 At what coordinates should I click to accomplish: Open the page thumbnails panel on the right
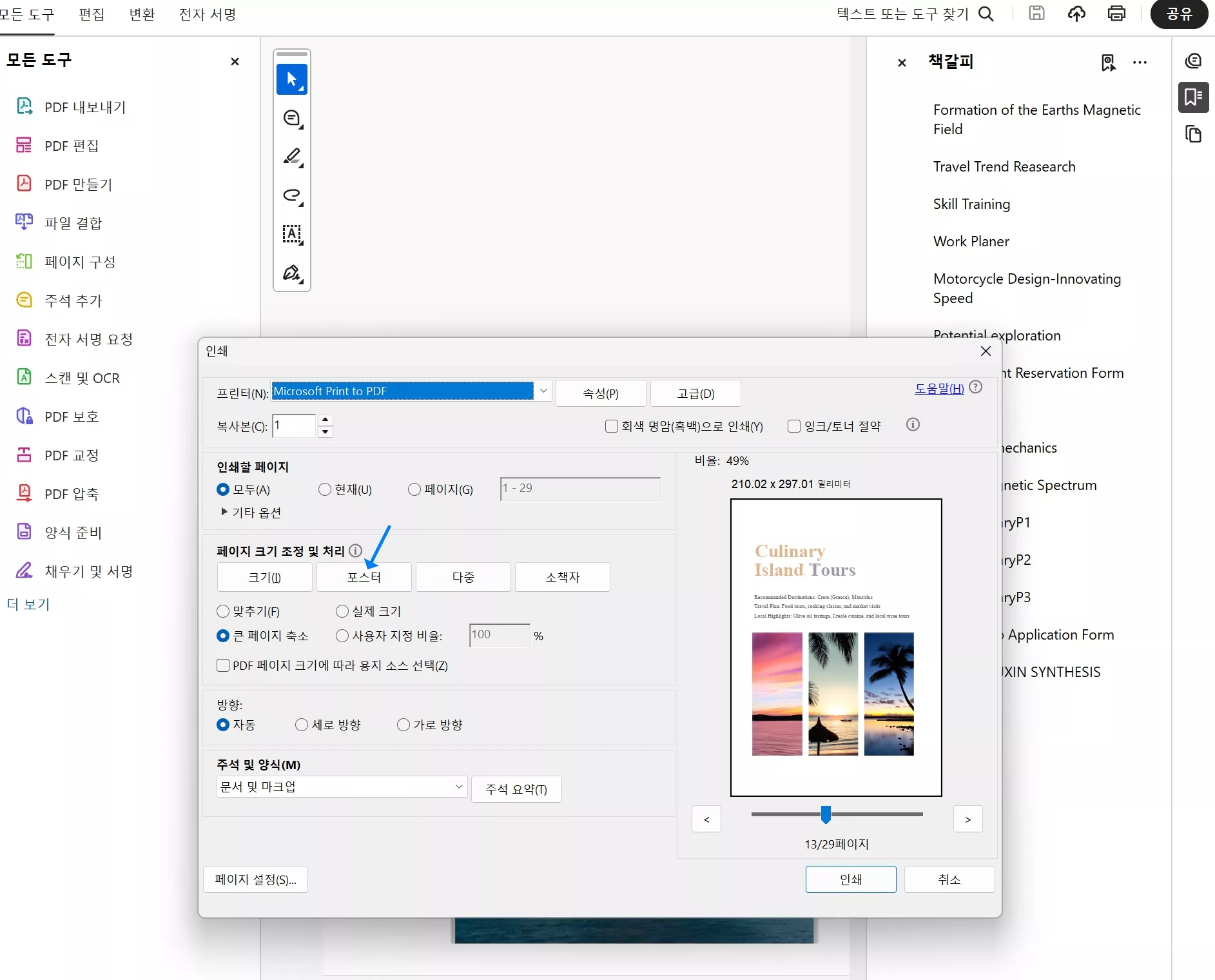click(x=1193, y=134)
